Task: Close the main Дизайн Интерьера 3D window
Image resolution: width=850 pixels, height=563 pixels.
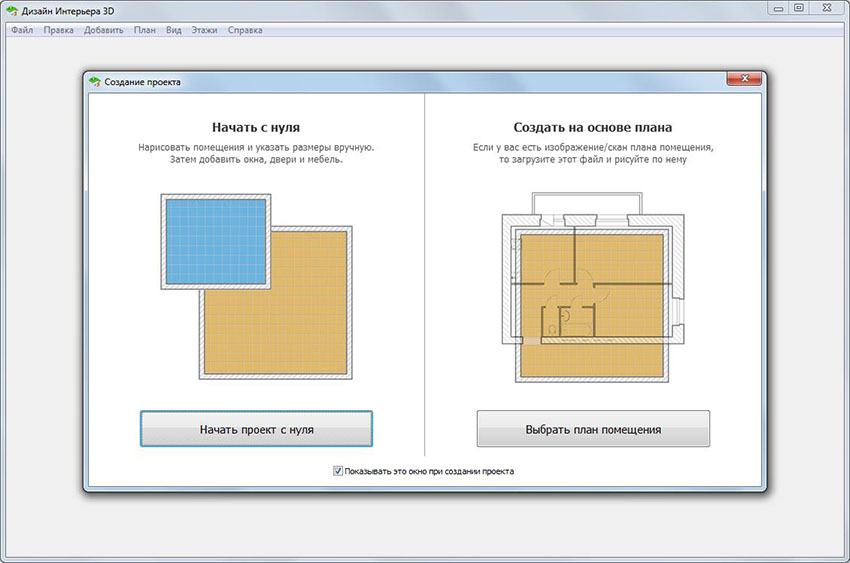Action: [828, 8]
